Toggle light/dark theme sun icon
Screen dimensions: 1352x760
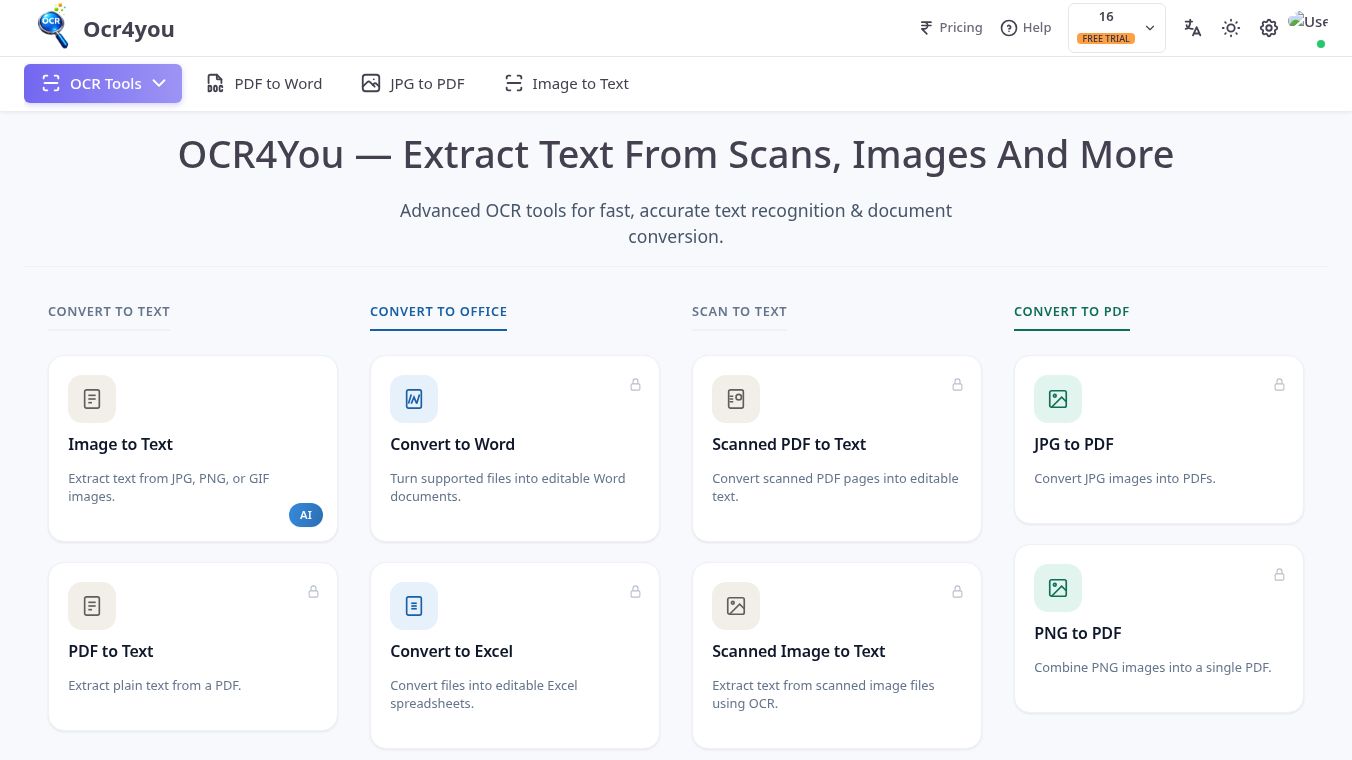pos(1231,28)
